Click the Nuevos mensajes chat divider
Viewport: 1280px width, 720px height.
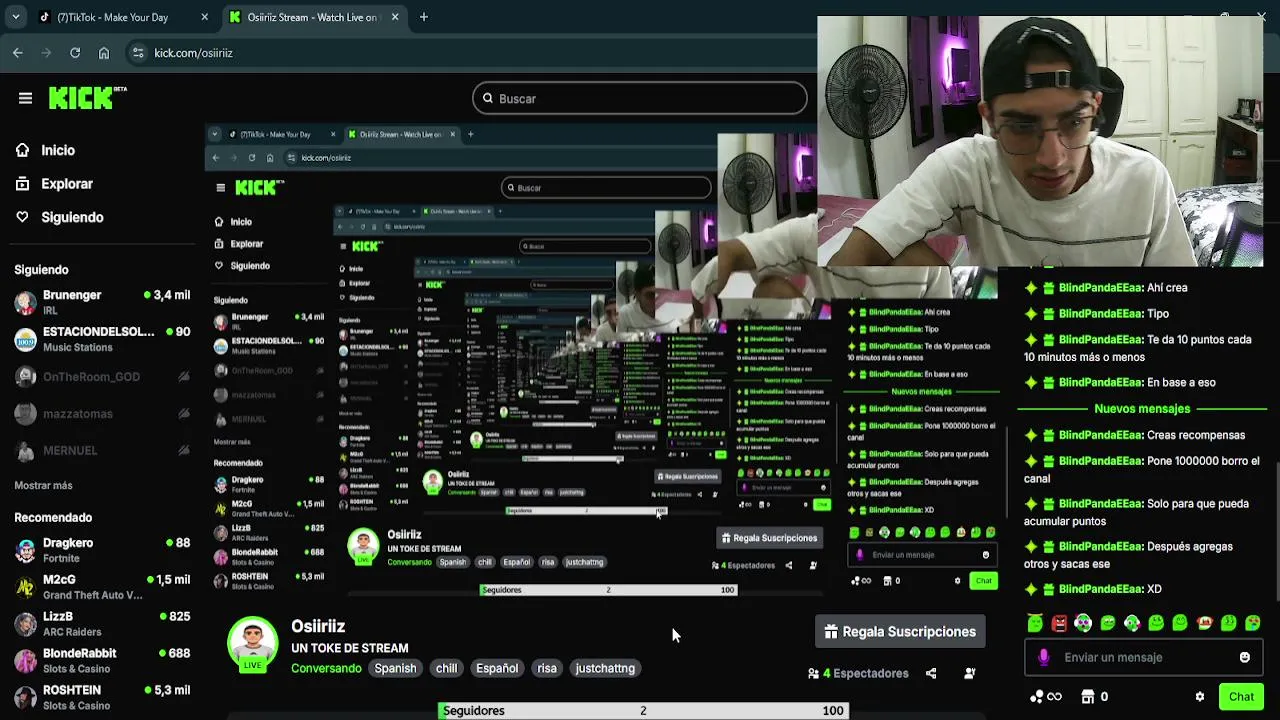click(x=1142, y=409)
